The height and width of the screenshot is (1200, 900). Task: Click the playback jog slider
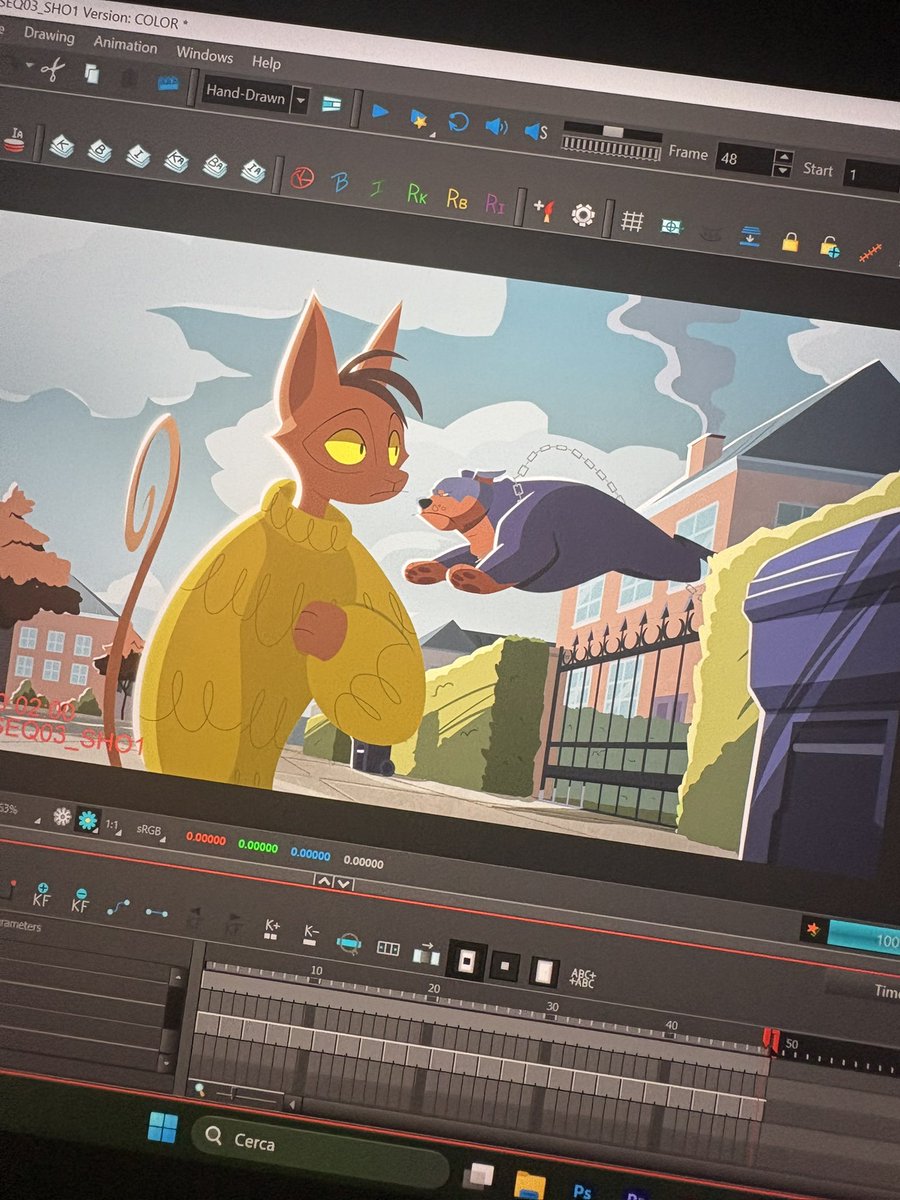tap(611, 139)
